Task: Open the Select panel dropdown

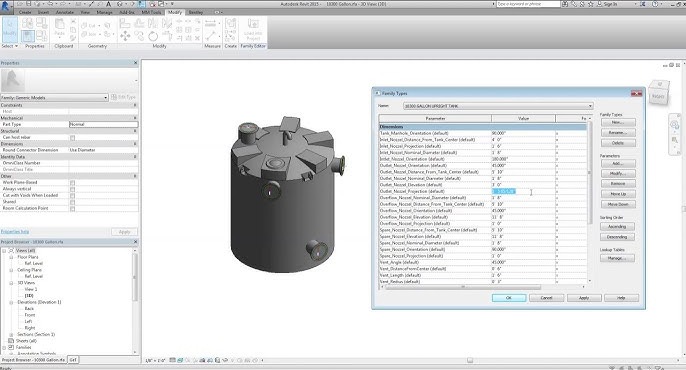Action: (x=10, y=46)
